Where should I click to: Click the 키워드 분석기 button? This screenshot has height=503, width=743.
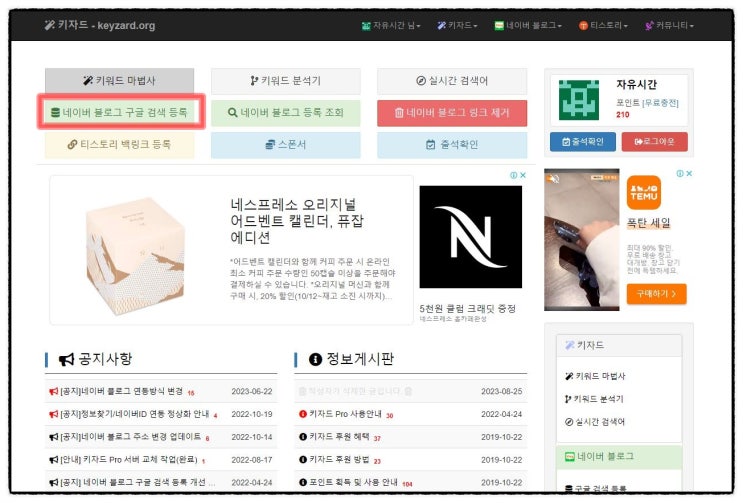[x=286, y=81]
